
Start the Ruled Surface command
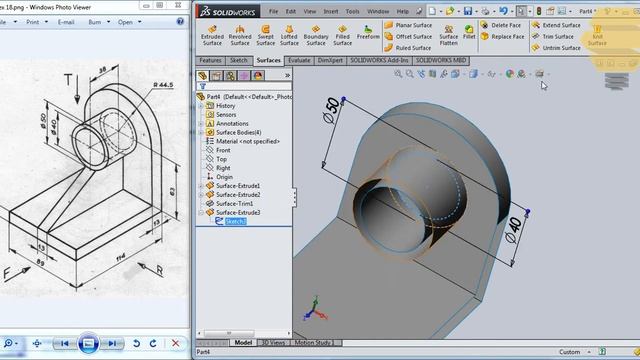click(408, 48)
